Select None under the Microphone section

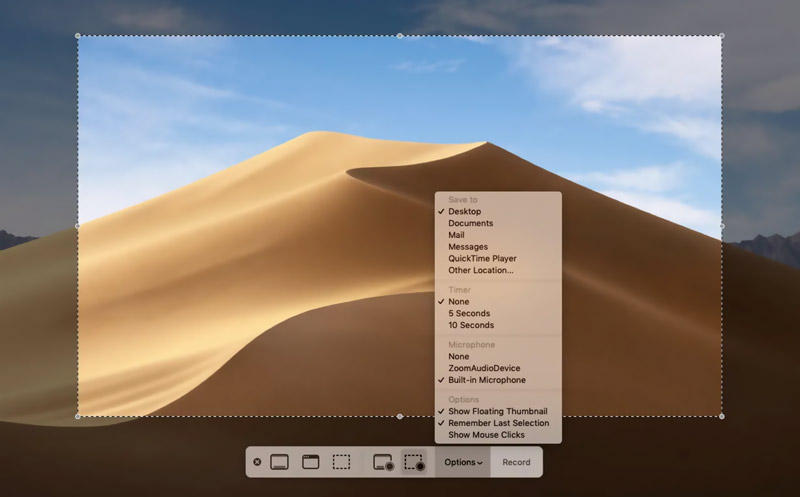[x=458, y=356]
